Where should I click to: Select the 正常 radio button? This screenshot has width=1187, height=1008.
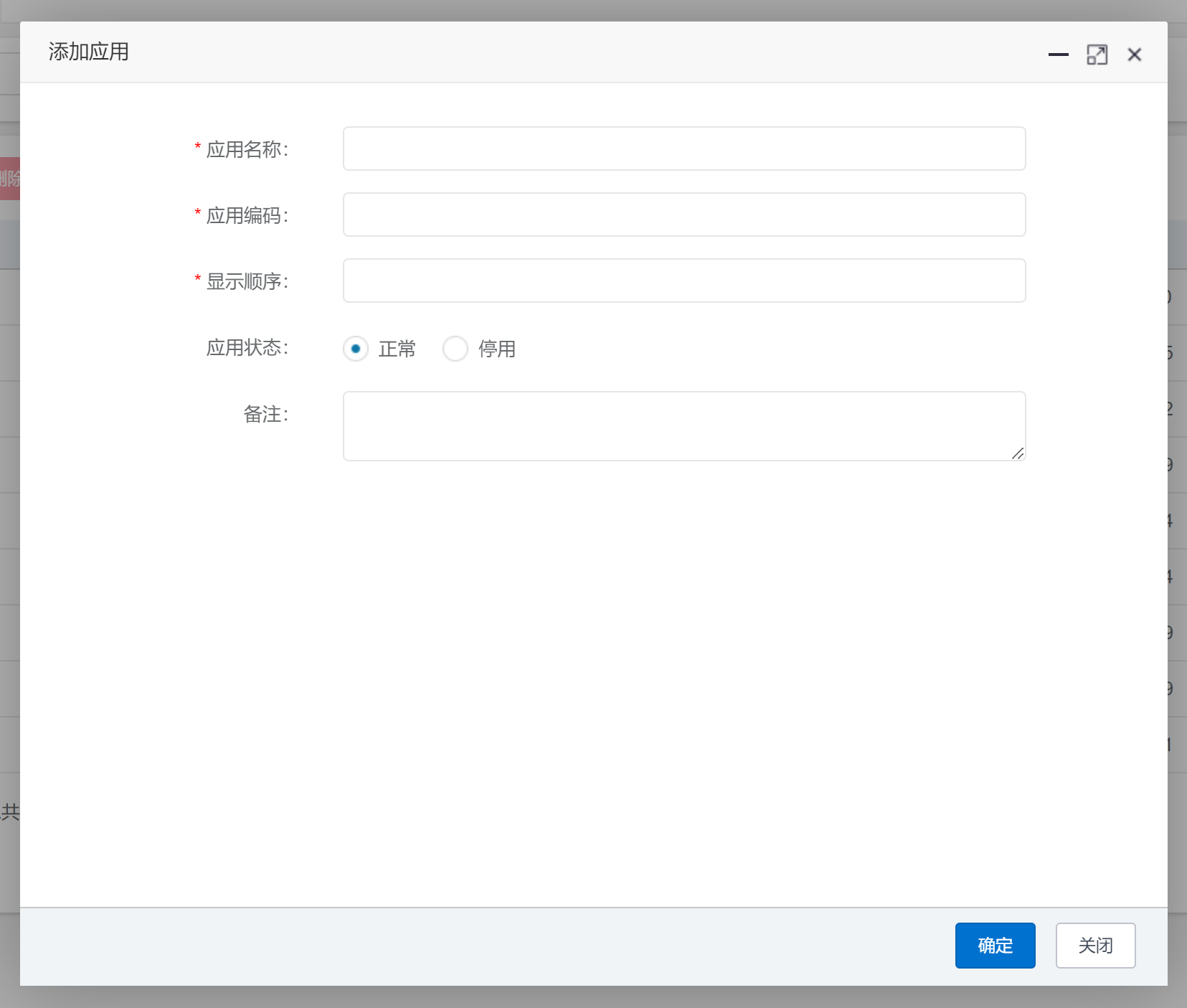(x=356, y=349)
